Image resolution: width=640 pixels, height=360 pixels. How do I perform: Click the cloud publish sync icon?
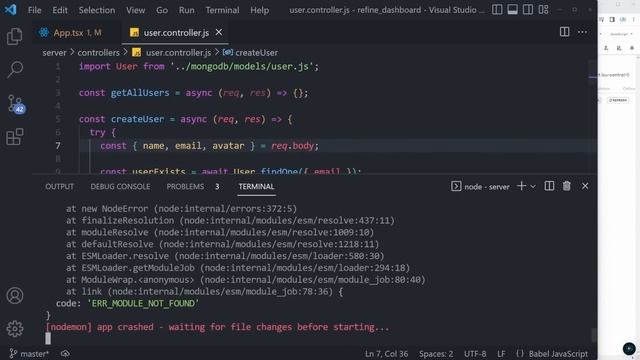pyautogui.click(x=65, y=353)
